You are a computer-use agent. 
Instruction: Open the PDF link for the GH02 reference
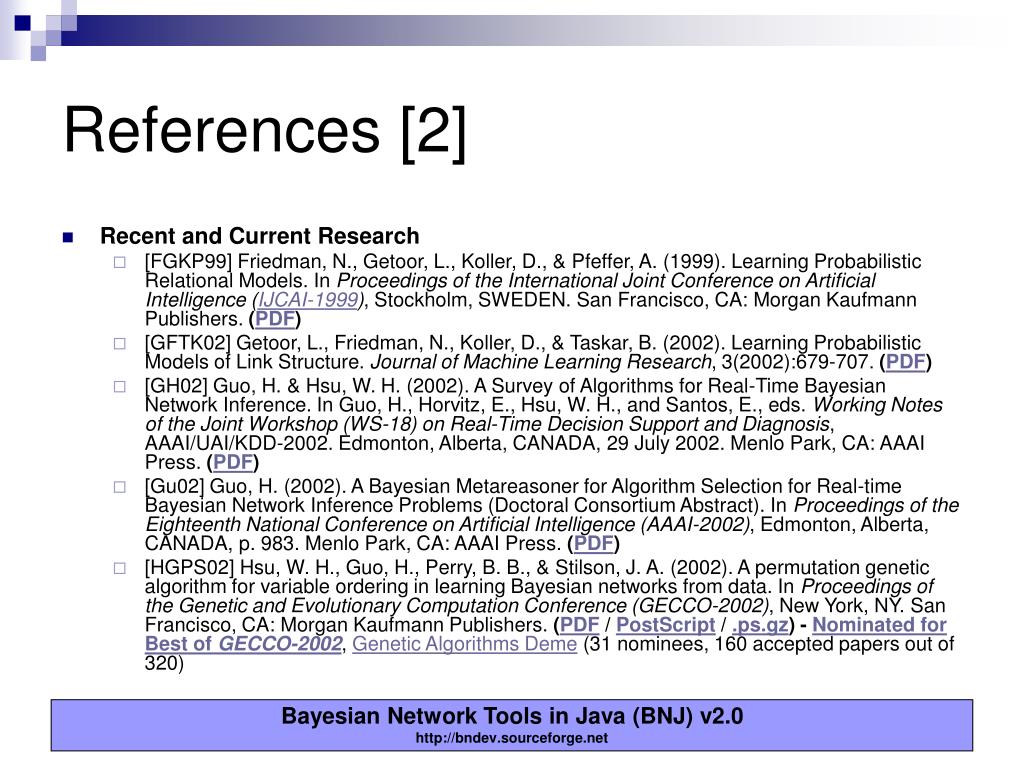[x=233, y=462]
